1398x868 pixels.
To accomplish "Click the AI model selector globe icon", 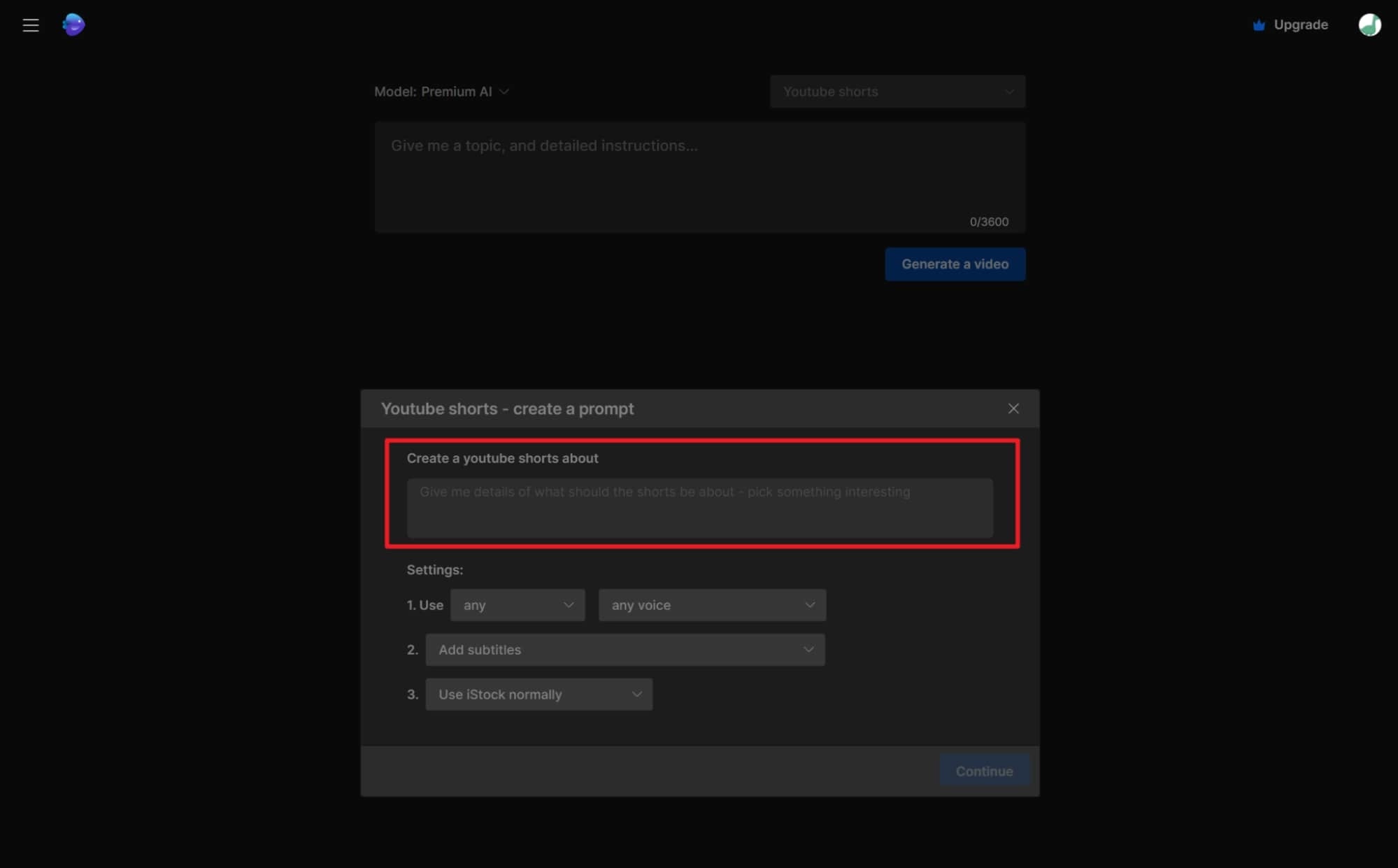I will coord(73,24).
